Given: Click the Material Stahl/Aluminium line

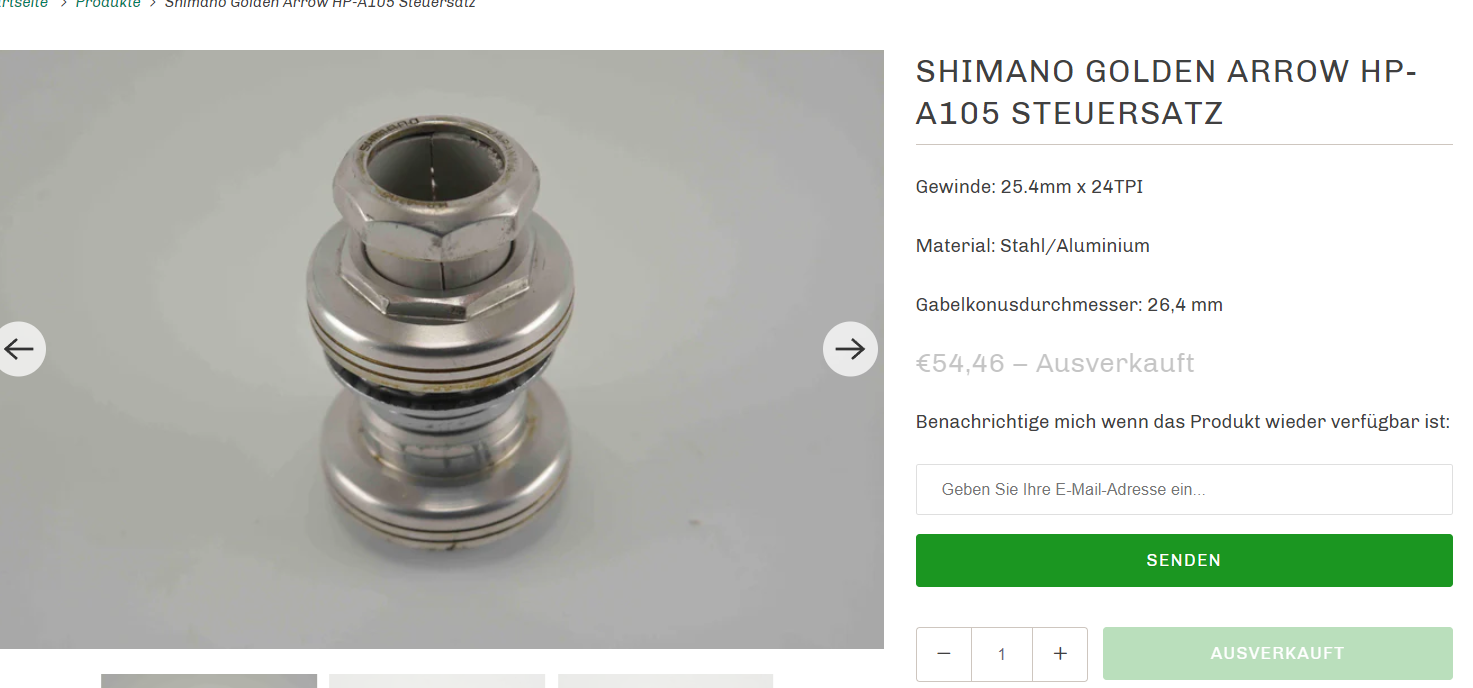Looking at the screenshot, I should (x=1033, y=246).
